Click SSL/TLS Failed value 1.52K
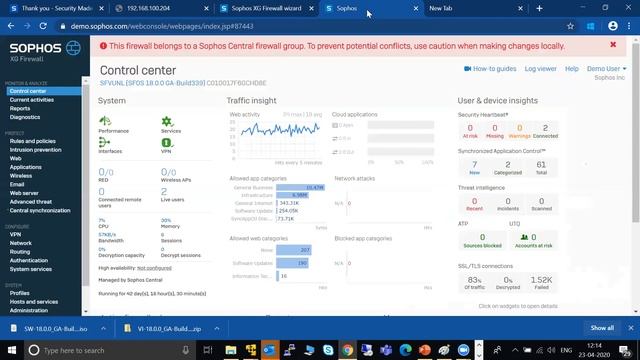This screenshot has height=360, width=640. (x=541, y=280)
